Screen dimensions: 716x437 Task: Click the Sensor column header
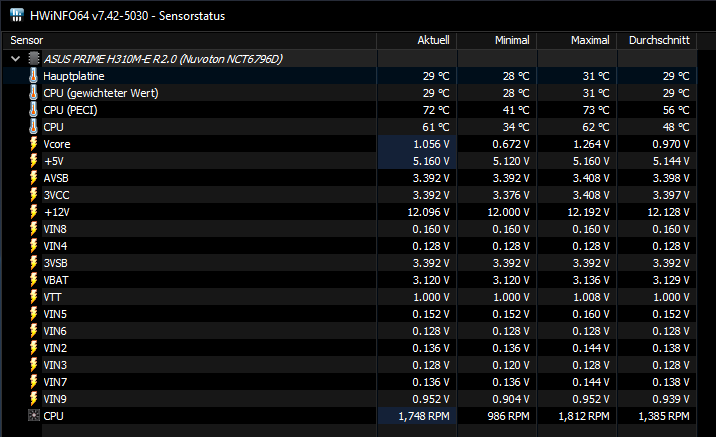pos(190,40)
